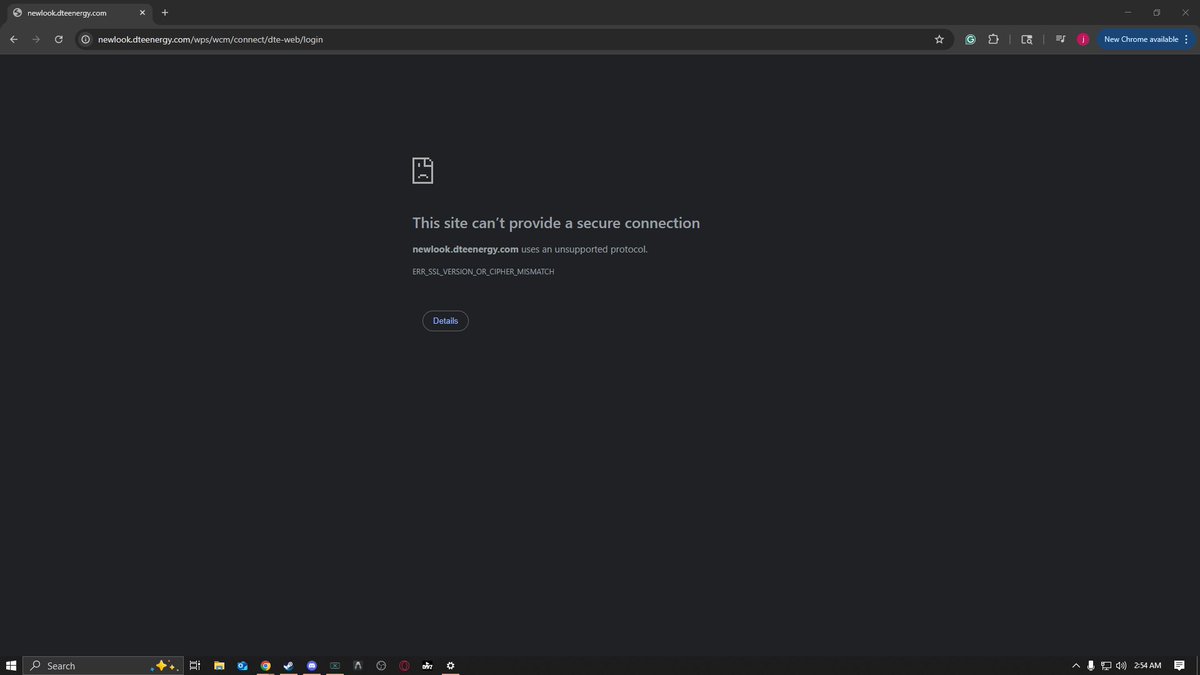Click the New Chrome available update button

1146,39
